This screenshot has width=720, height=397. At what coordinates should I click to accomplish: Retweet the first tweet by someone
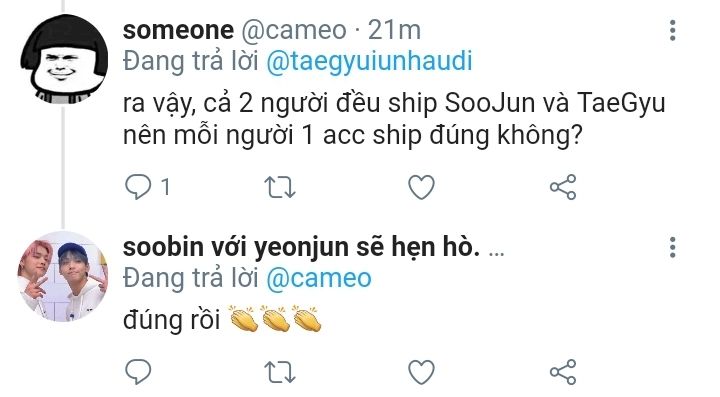[x=280, y=187]
